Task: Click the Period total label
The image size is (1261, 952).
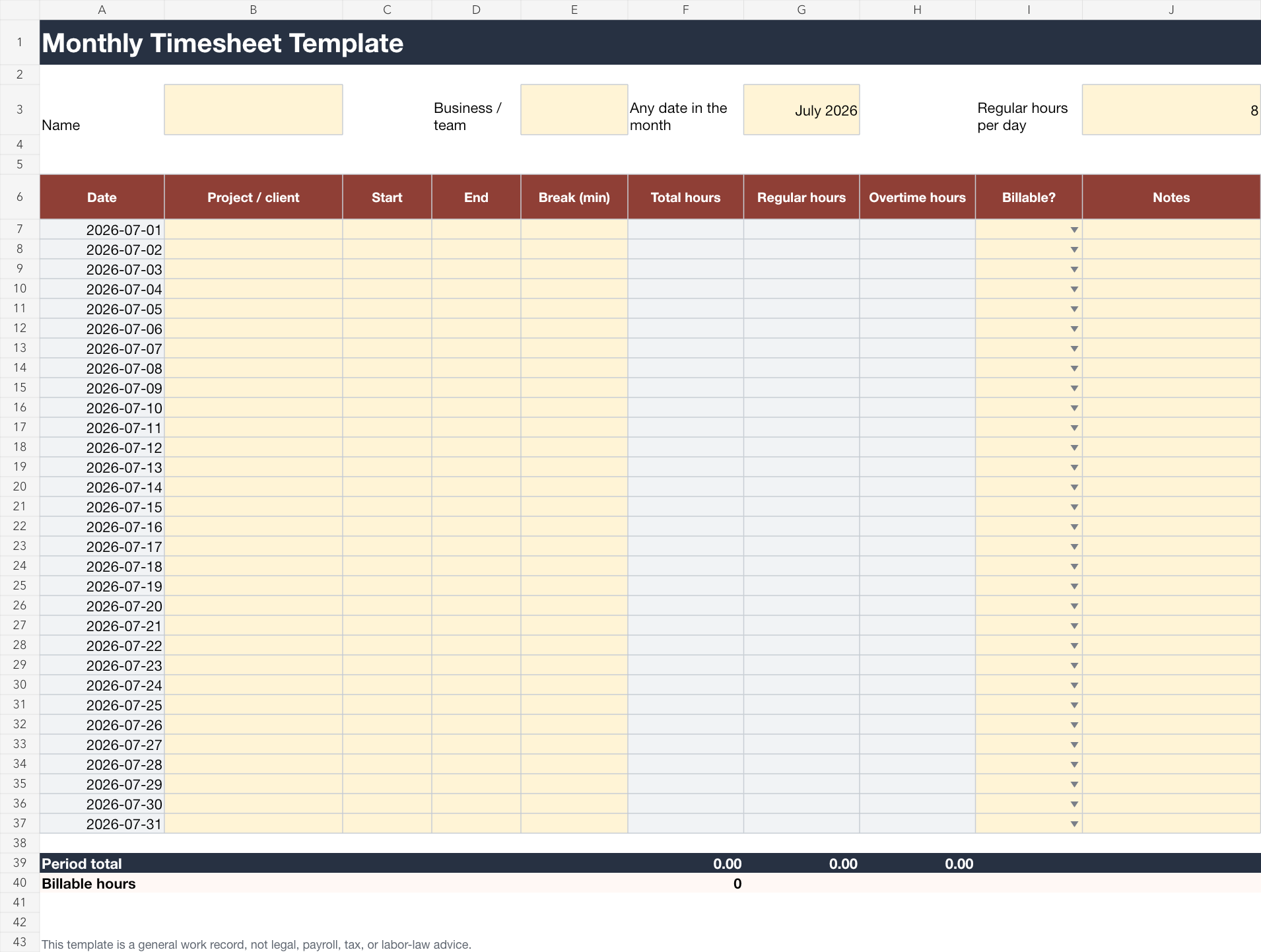Action: 82,864
